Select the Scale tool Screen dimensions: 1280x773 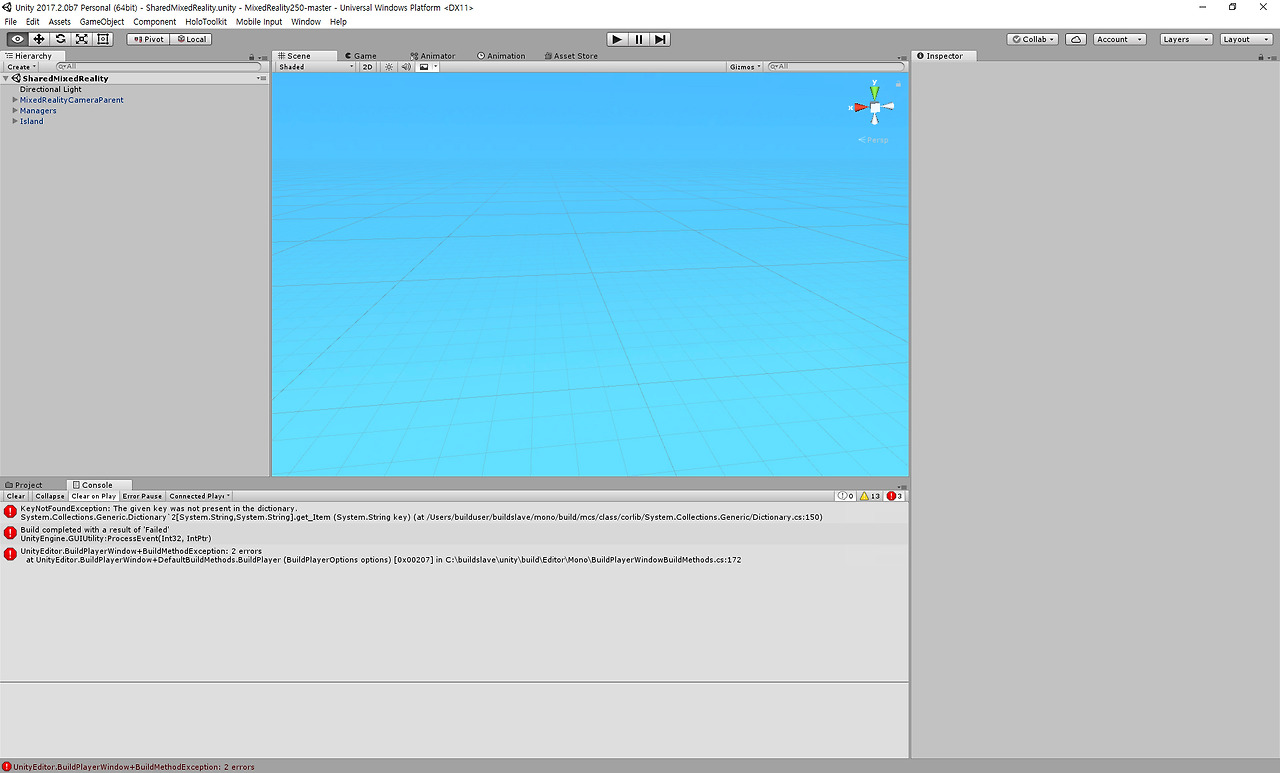(x=82, y=39)
